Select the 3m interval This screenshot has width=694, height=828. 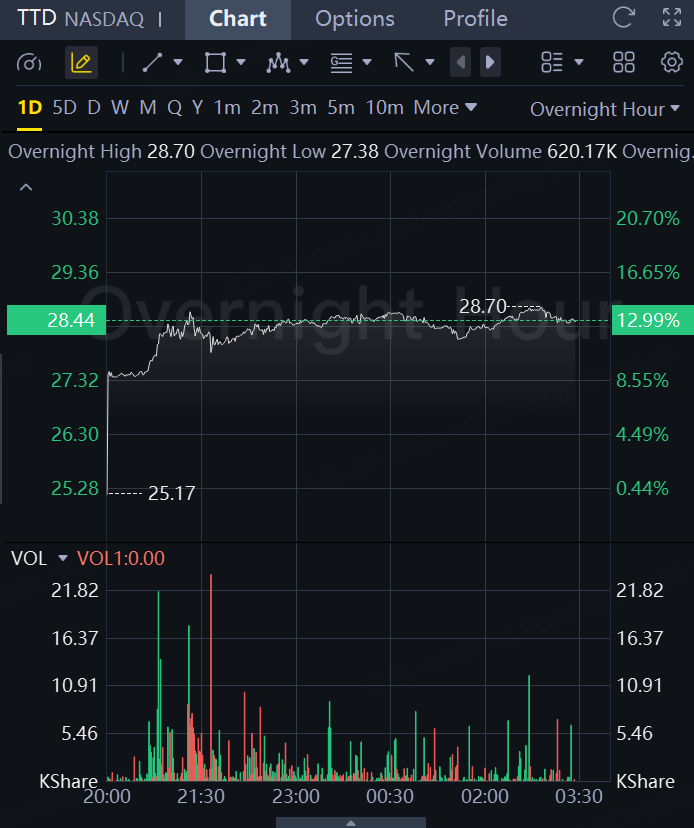point(303,108)
